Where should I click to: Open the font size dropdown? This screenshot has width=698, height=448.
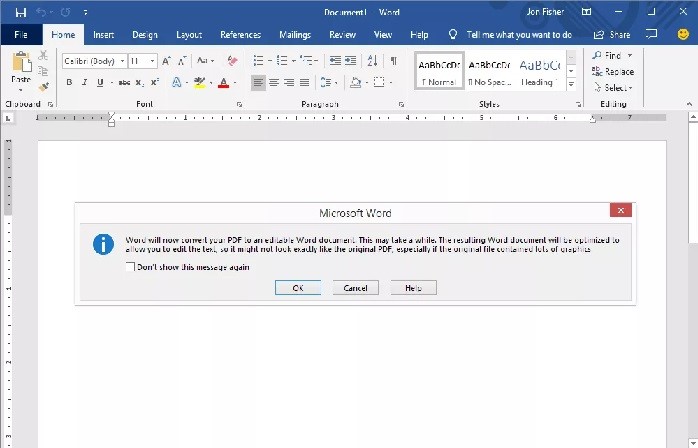click(153, 61)
